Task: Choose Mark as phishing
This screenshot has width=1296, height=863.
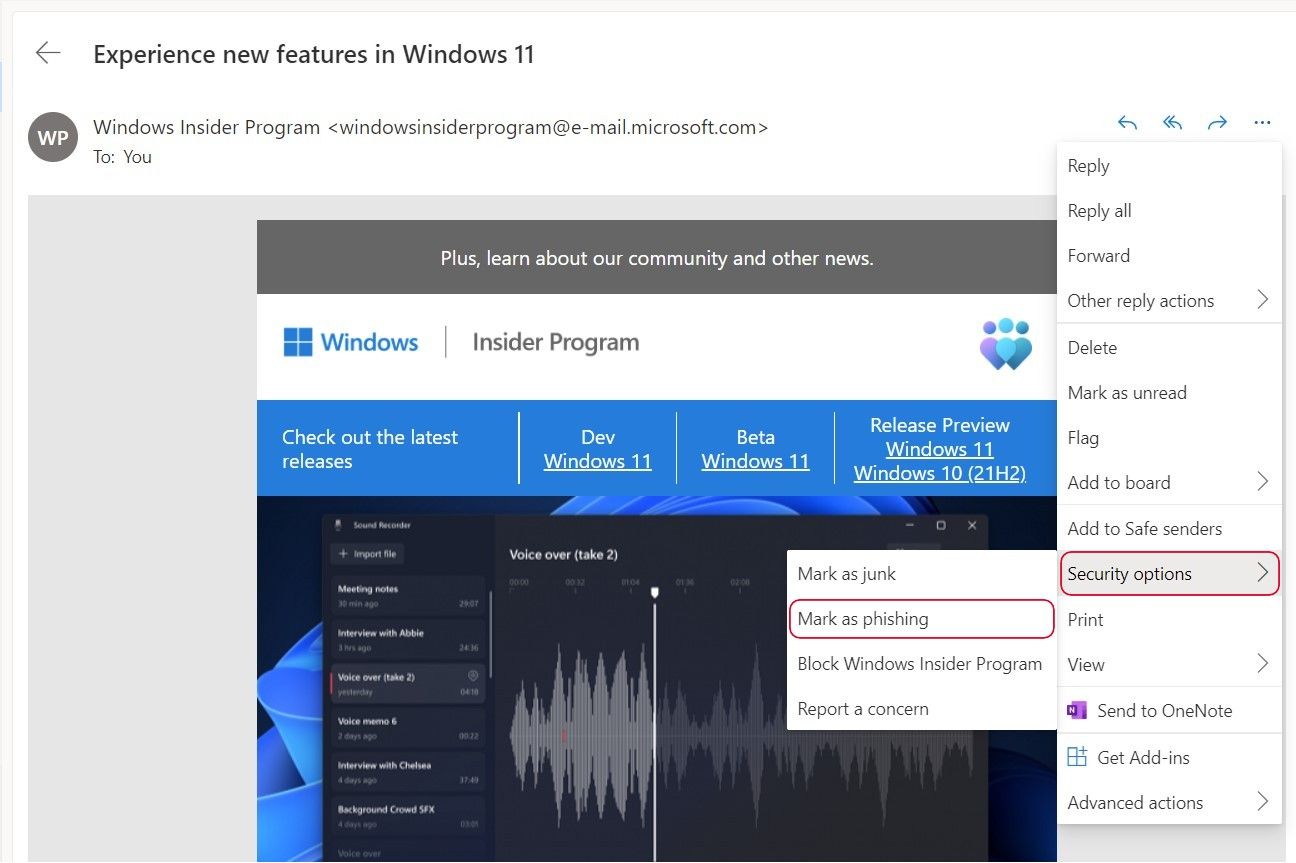Action: click(921, 619)
